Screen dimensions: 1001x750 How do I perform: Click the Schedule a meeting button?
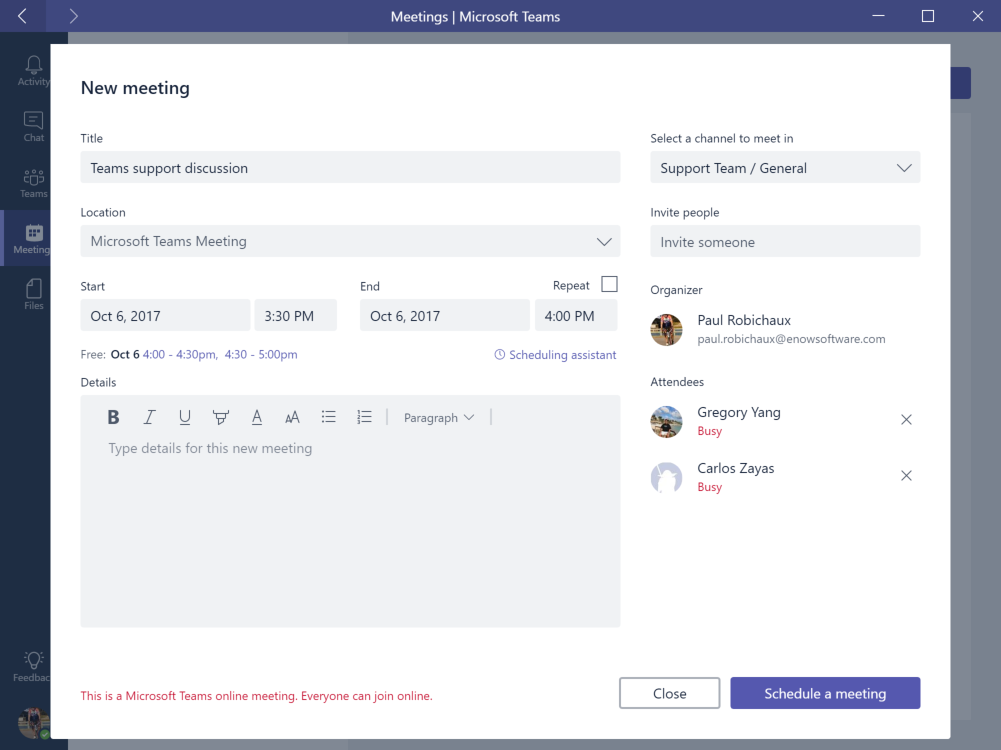pyautogui.click(x=825, y=693)
